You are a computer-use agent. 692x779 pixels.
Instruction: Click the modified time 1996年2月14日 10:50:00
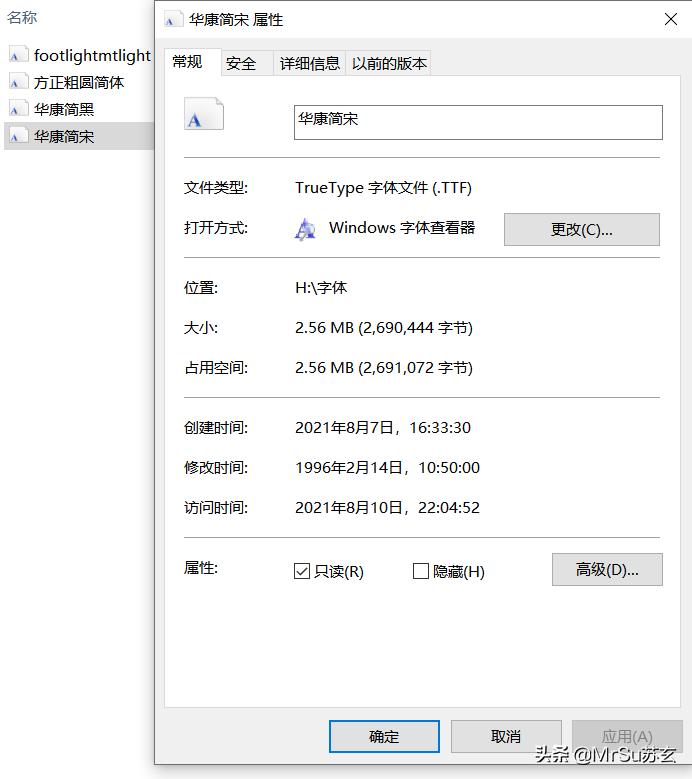(x=387, y=467)
